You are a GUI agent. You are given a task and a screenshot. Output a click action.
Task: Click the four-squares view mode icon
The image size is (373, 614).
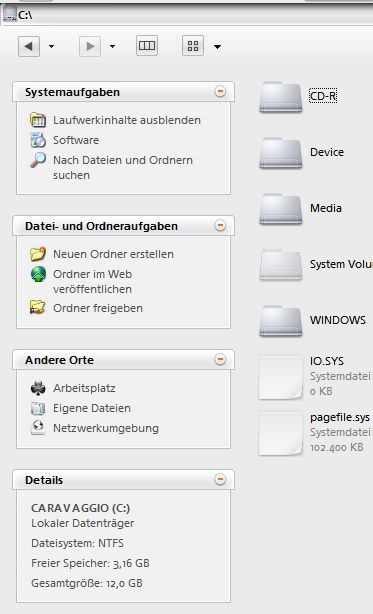[x=193, y=46]
